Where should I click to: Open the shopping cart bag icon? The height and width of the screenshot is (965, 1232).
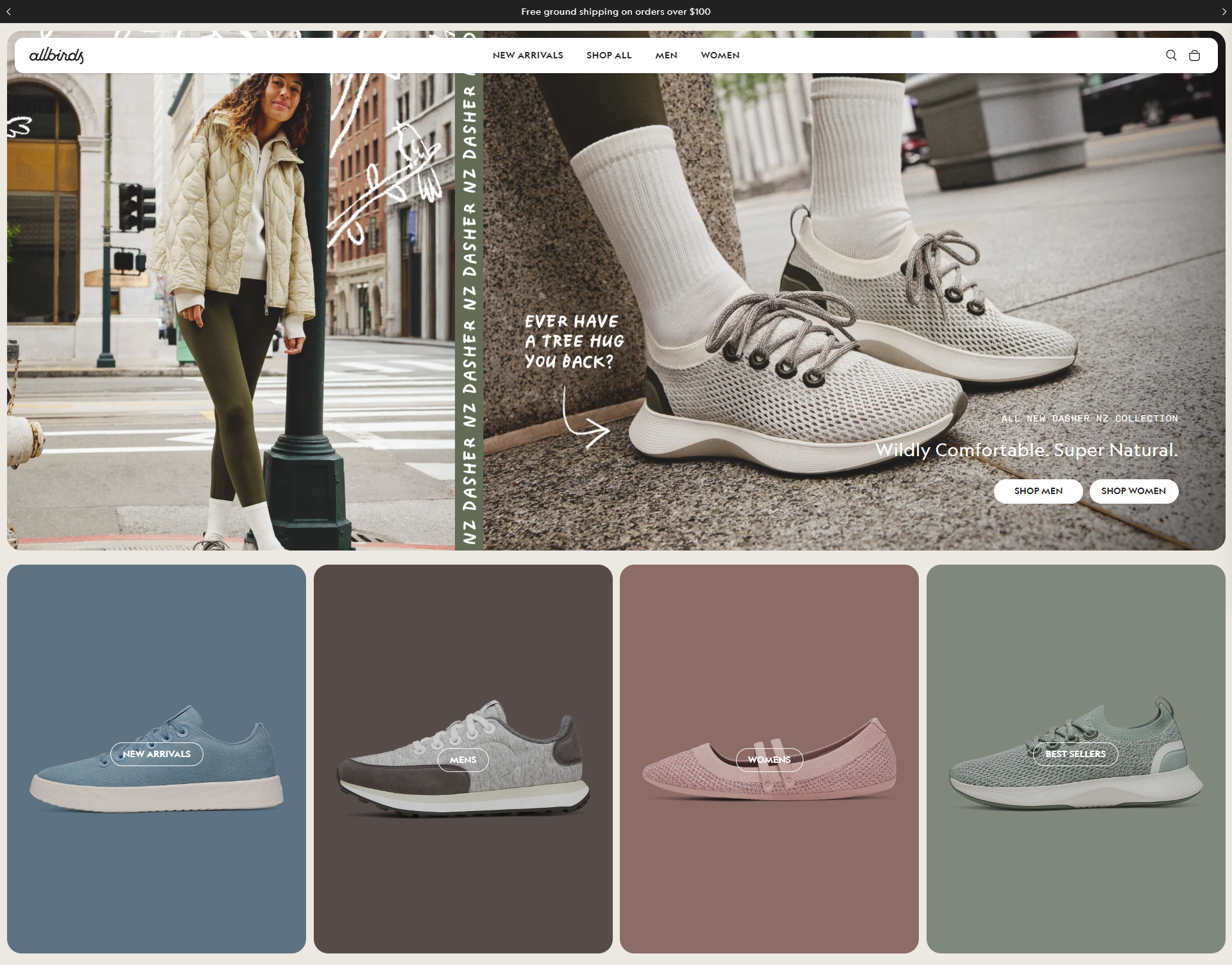(x=1194, y=55)
